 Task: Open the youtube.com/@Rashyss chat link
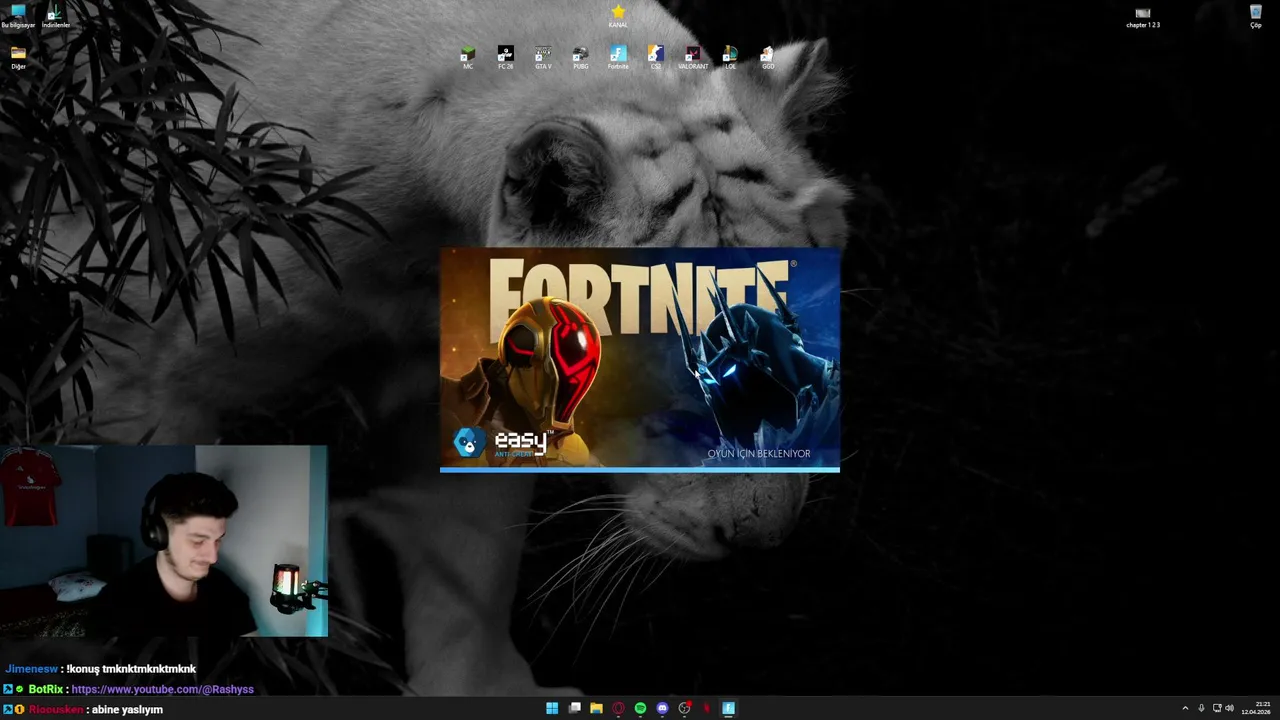pyautogui.click(x=162, y=689)
